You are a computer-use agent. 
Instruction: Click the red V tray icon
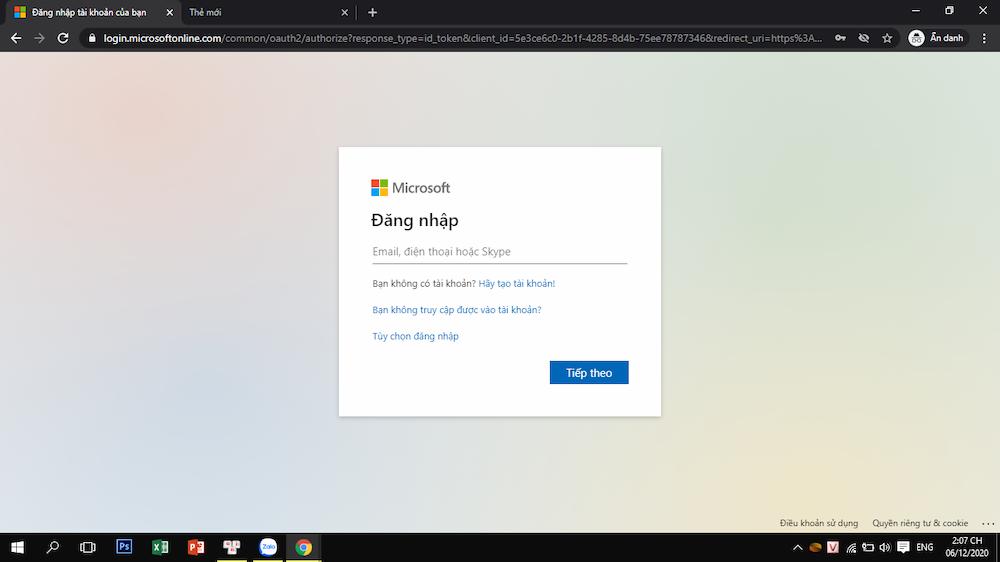(x=833, y=547)
